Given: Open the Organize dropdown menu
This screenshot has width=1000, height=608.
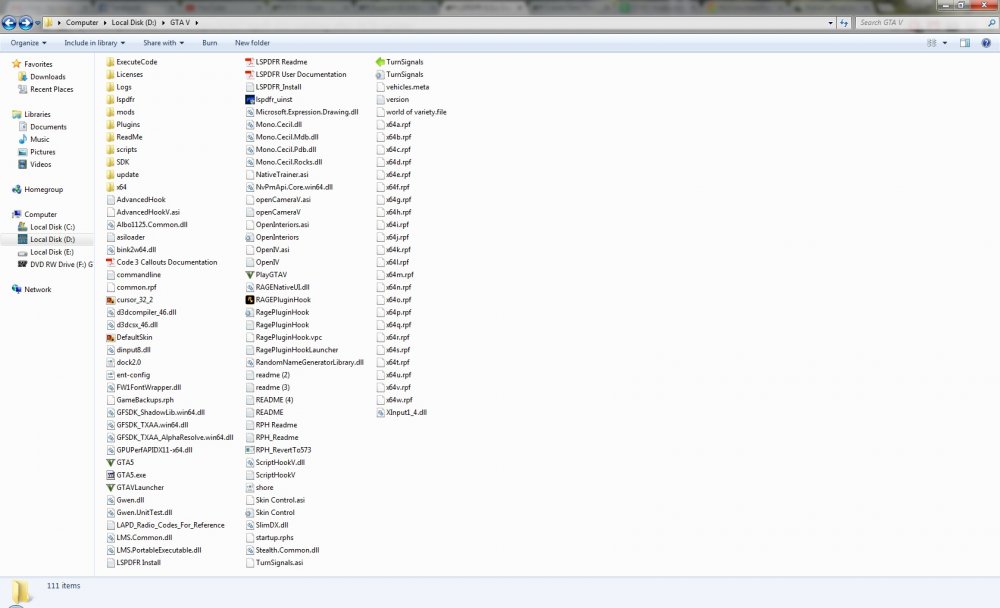Looking at the screenshot, I should pyautogui.click(x=29, y=43).
